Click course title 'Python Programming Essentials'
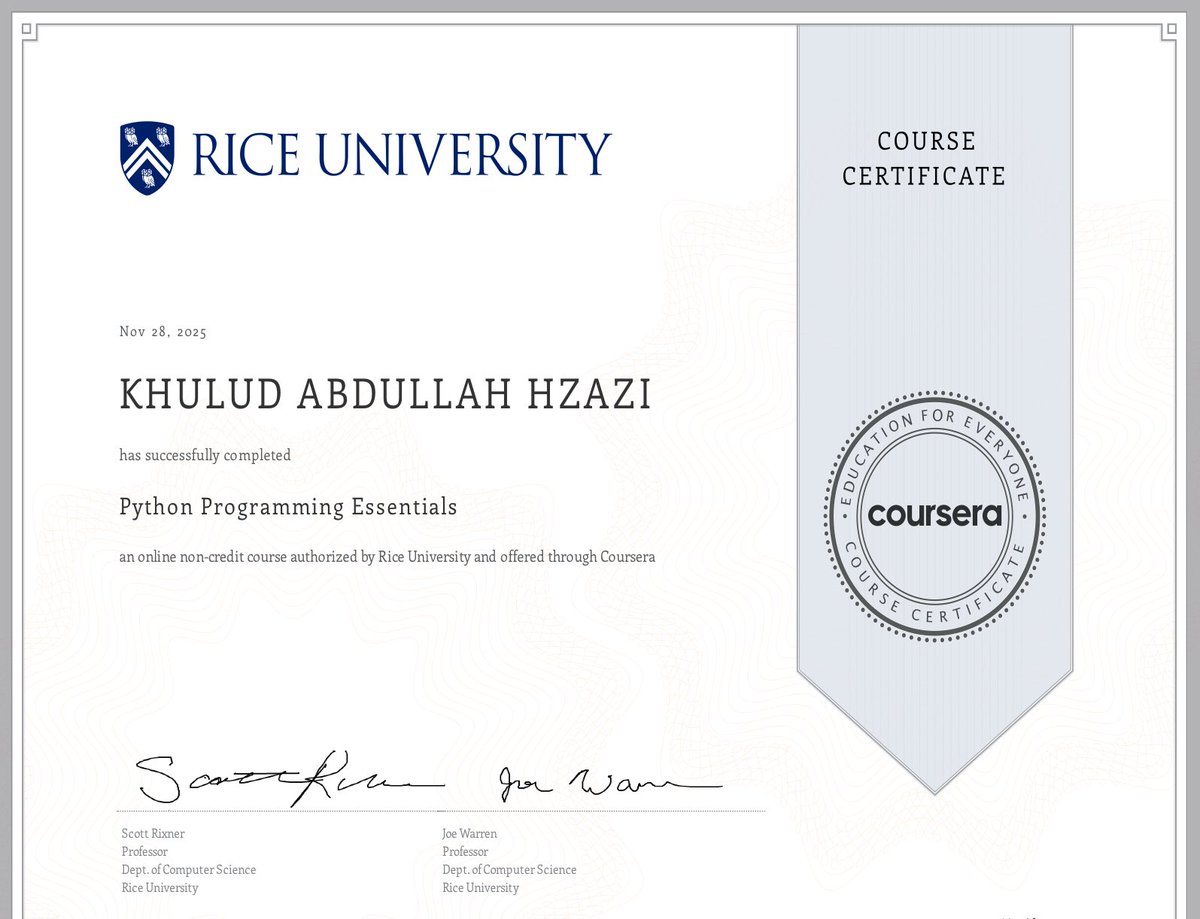 coord(288,507)
